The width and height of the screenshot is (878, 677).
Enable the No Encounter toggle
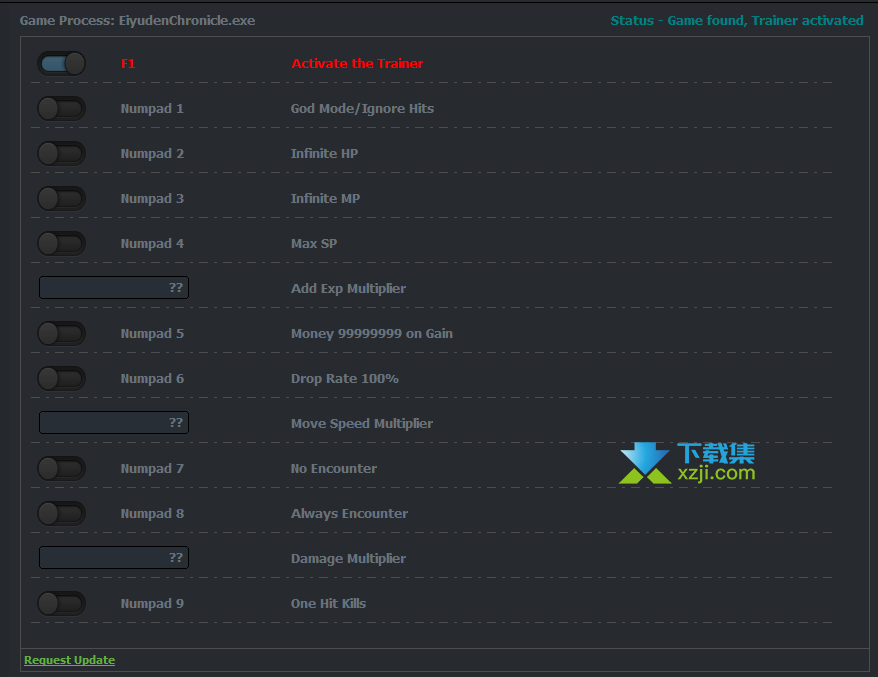(61, 468)
